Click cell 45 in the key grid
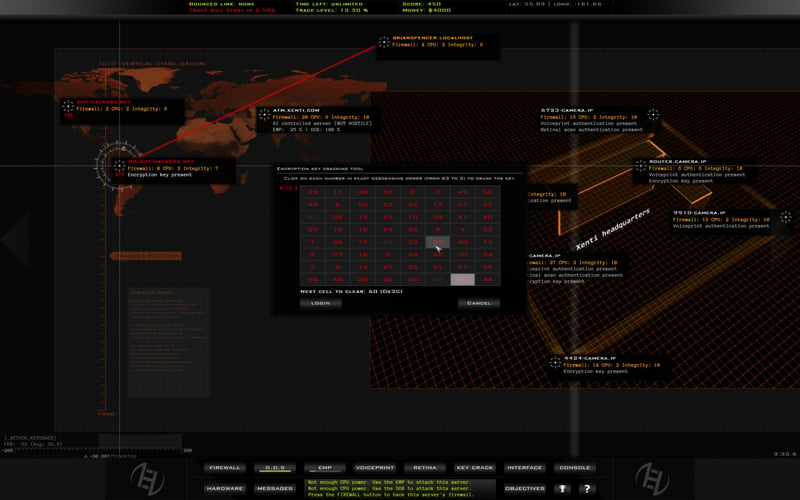This screenshot has width=800, height=500. [463, 192]
